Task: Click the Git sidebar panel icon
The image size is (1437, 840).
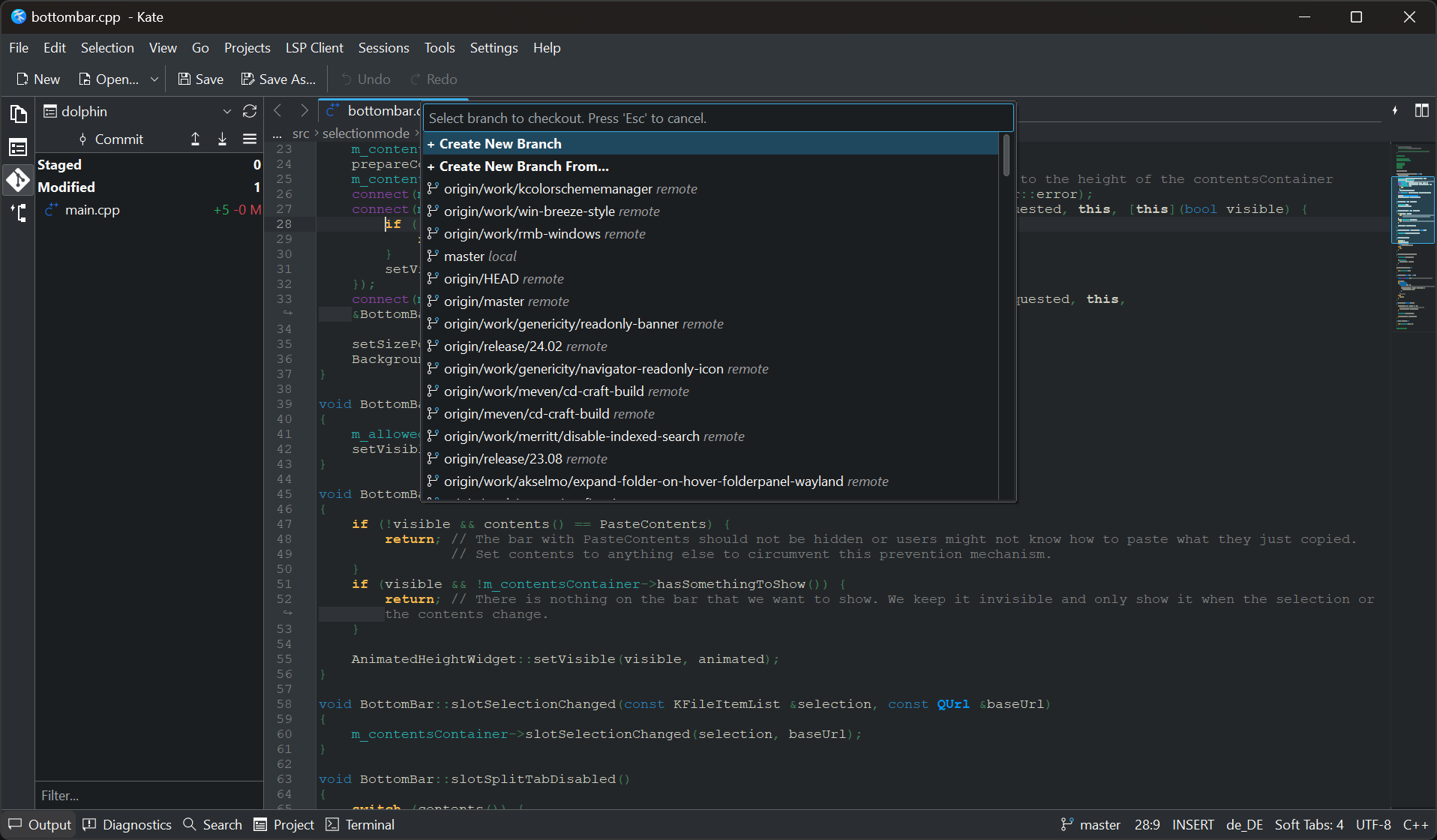Action: (18, 180)
